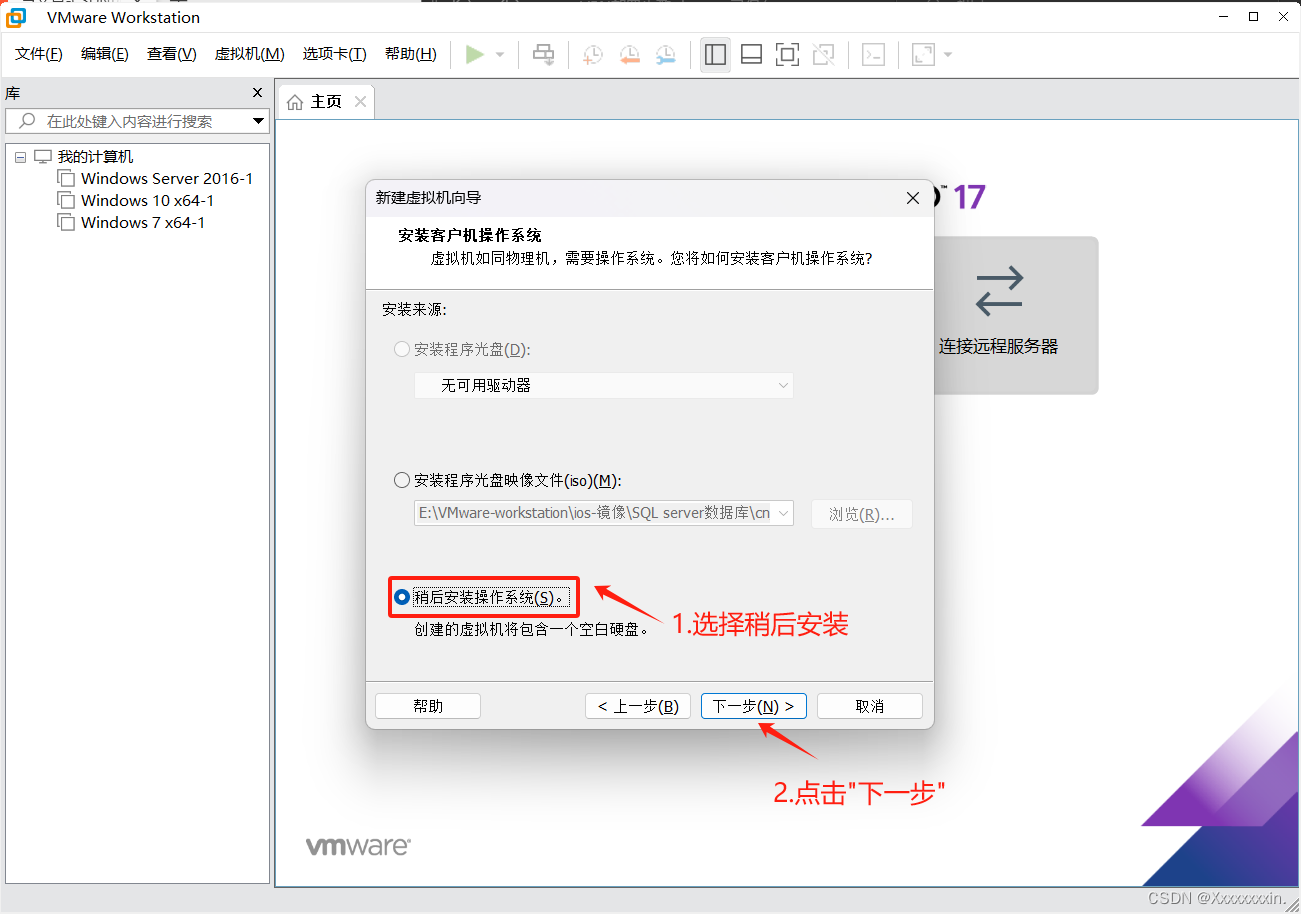Open the 无可用驱动器 drive dropdown
Image resolution: width=1301 pixels, height=914 pixels.
pyautogui.click(x=604, y=385)
